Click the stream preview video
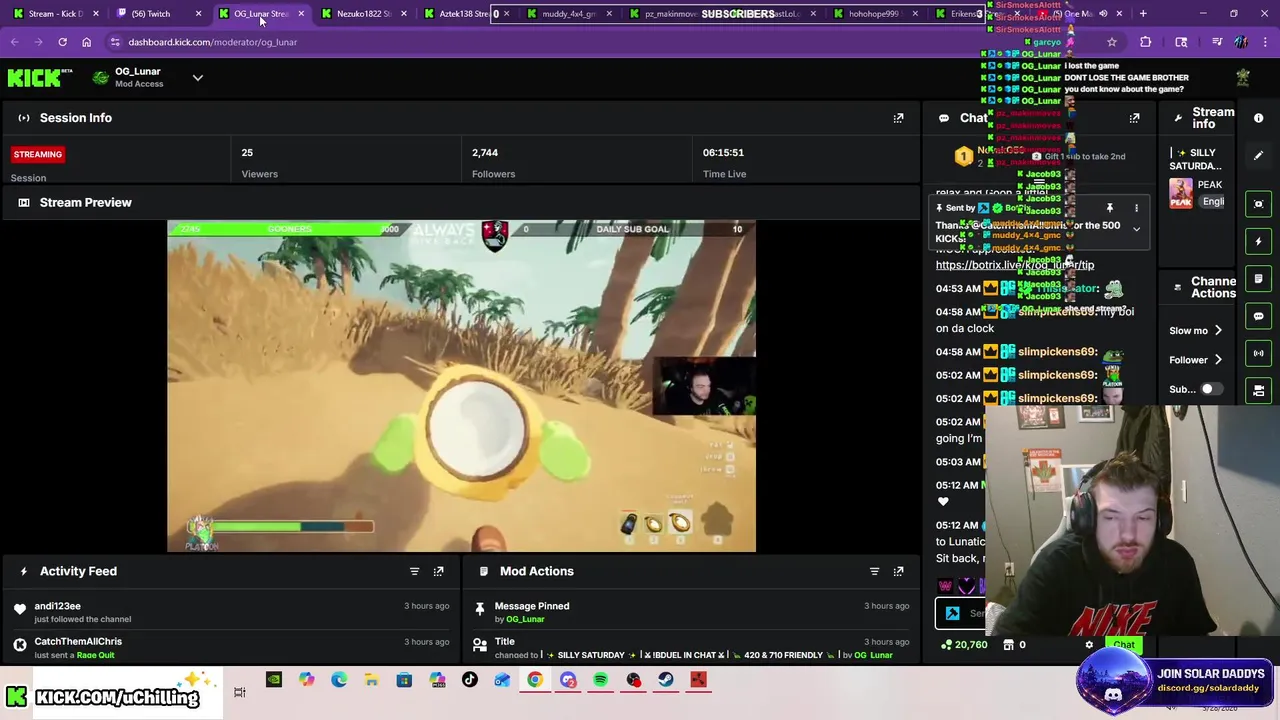Viewport: 1280px width, 720px height. [461, 386]
